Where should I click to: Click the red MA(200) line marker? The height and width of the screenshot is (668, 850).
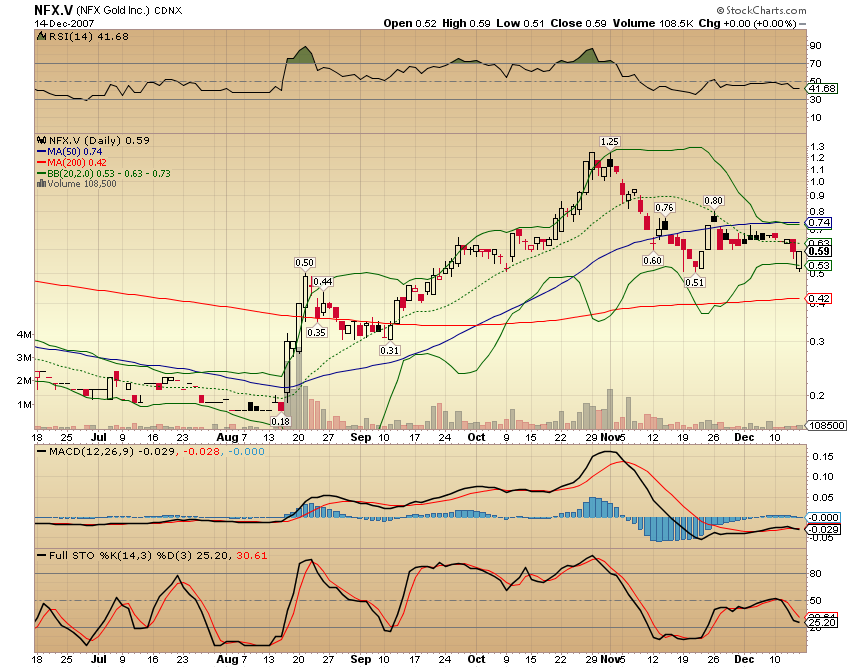click(x=41, y=162)
